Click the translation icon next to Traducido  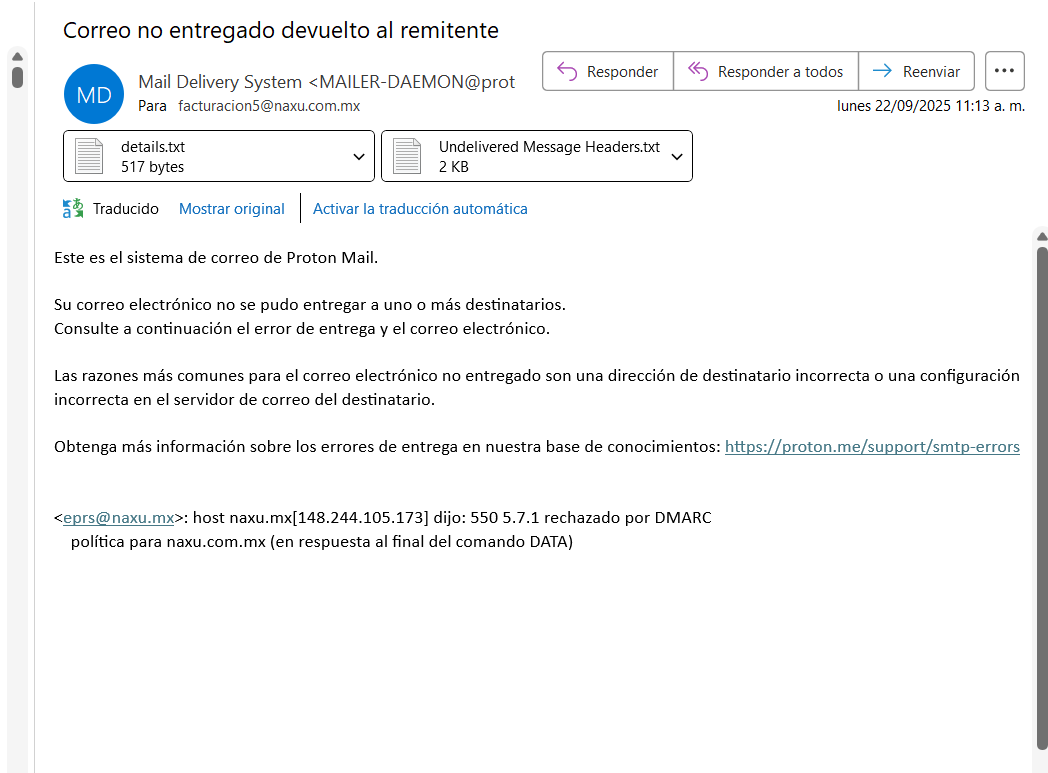click(x=73, y=209)
